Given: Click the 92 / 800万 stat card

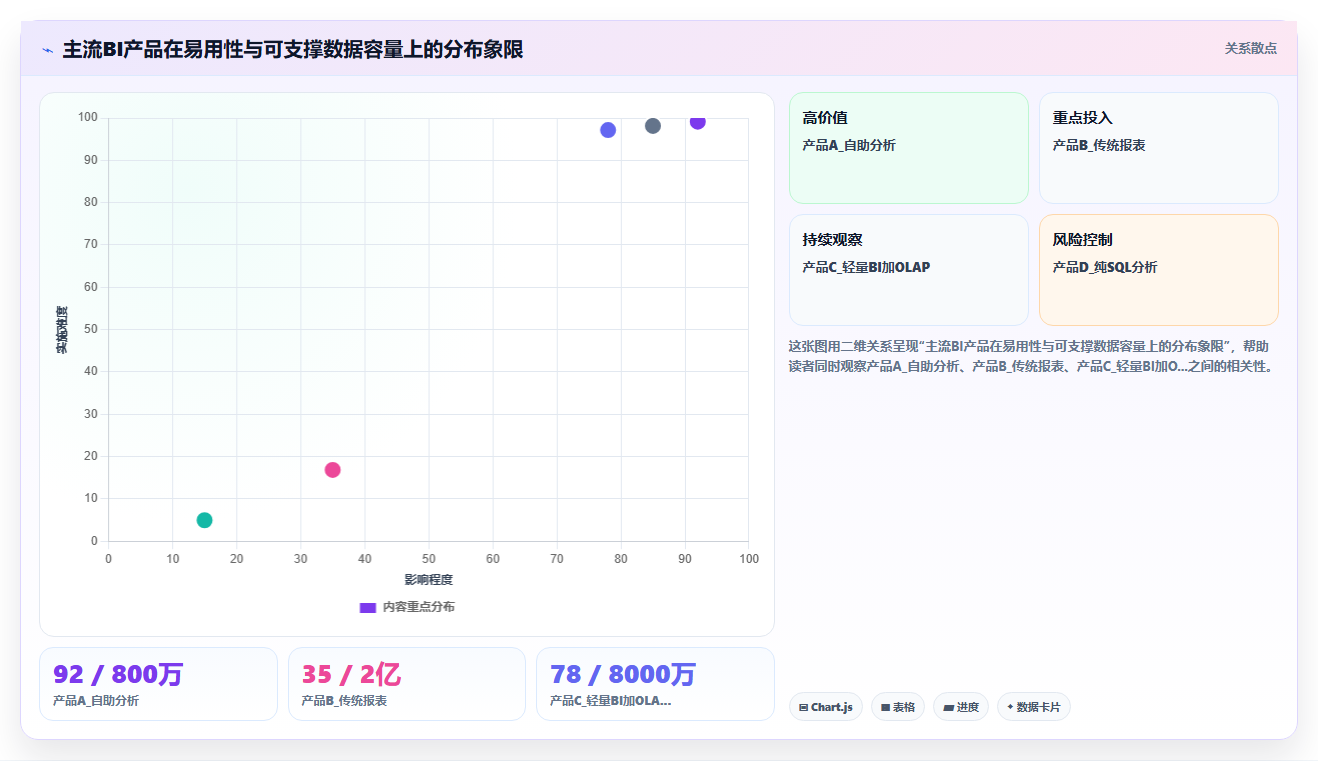Looking at the screenshot, I should pyautogui.click(x=158, y=684).
